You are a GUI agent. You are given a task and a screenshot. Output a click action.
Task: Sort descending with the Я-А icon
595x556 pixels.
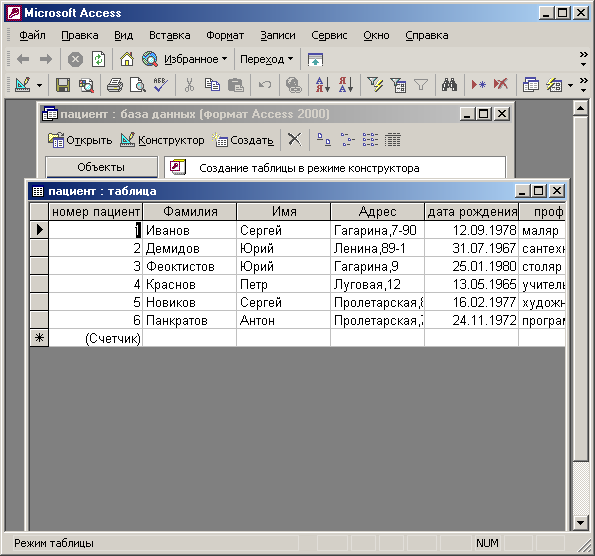tap(346, 85)
